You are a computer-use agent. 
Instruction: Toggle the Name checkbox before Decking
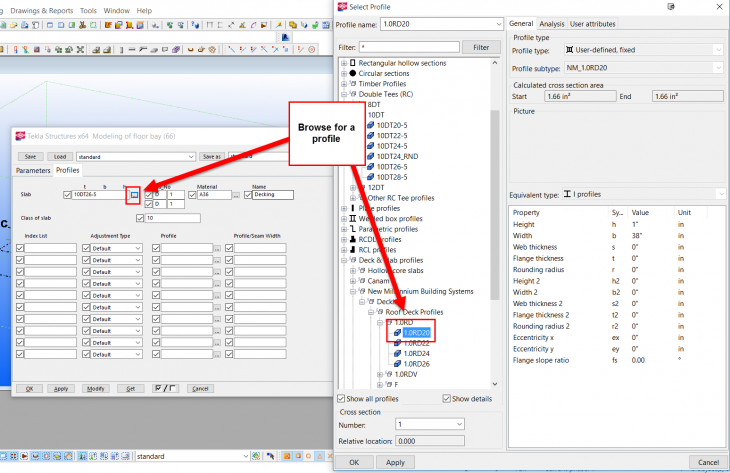[248, 195]
